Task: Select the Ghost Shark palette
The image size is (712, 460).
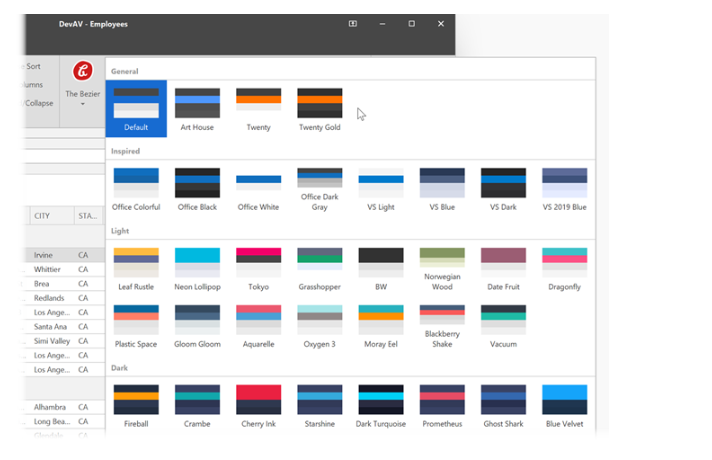Action: [x=503, y=406]
